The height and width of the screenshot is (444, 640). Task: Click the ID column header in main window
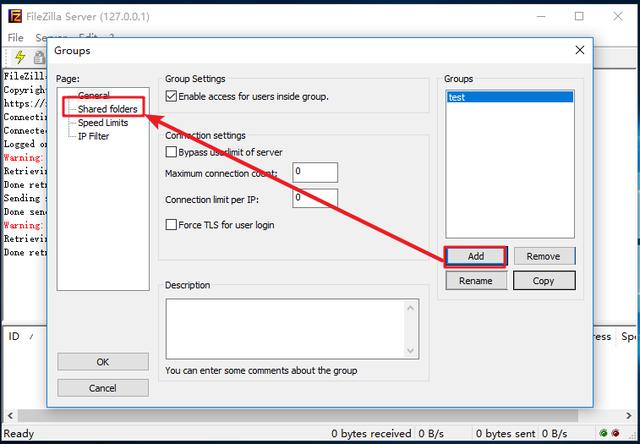(x=14, y=336)
